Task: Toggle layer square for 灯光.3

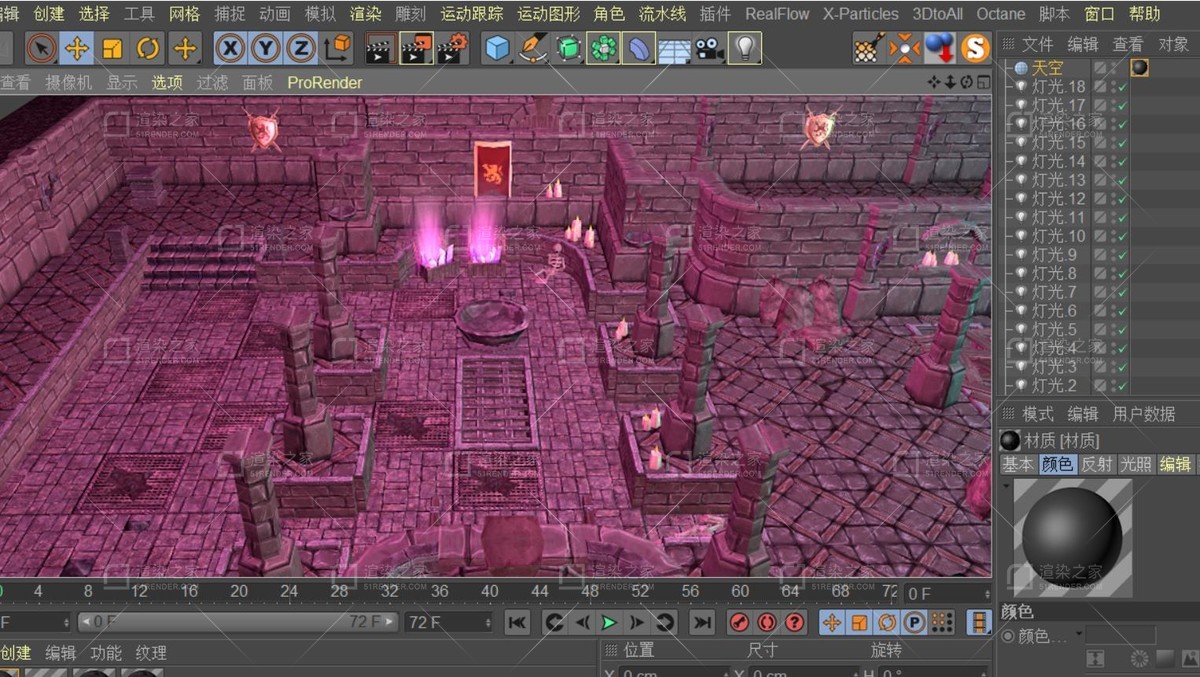Action: click(x=1100, y=367)
